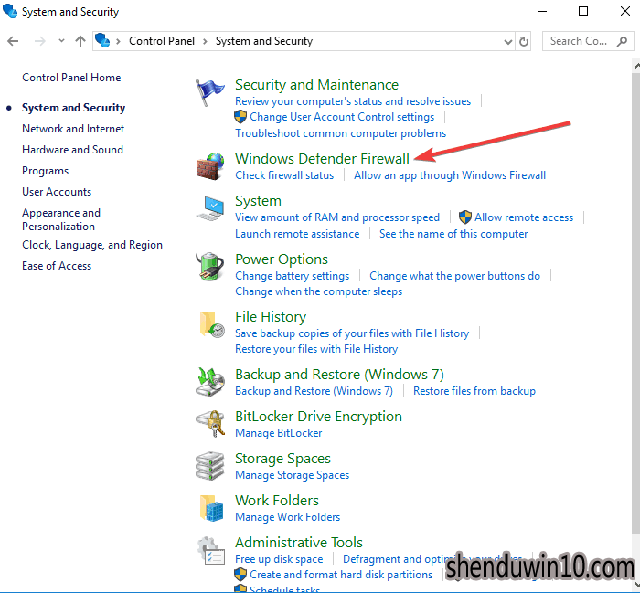Click UAC shield icon beside Change User Account Control

240,117
